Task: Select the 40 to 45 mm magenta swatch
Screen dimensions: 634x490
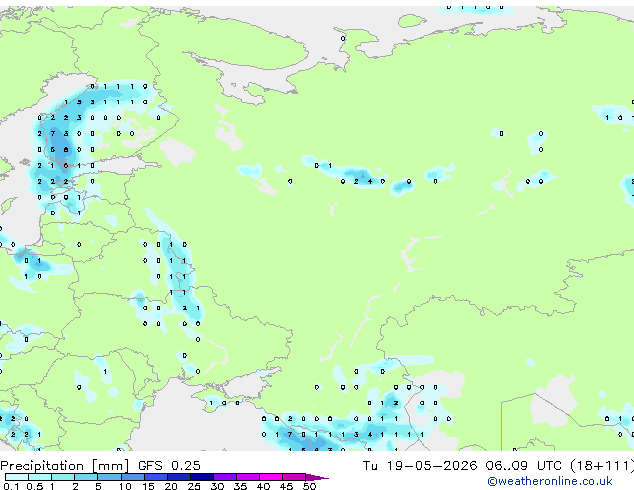Action: [271, 477]
